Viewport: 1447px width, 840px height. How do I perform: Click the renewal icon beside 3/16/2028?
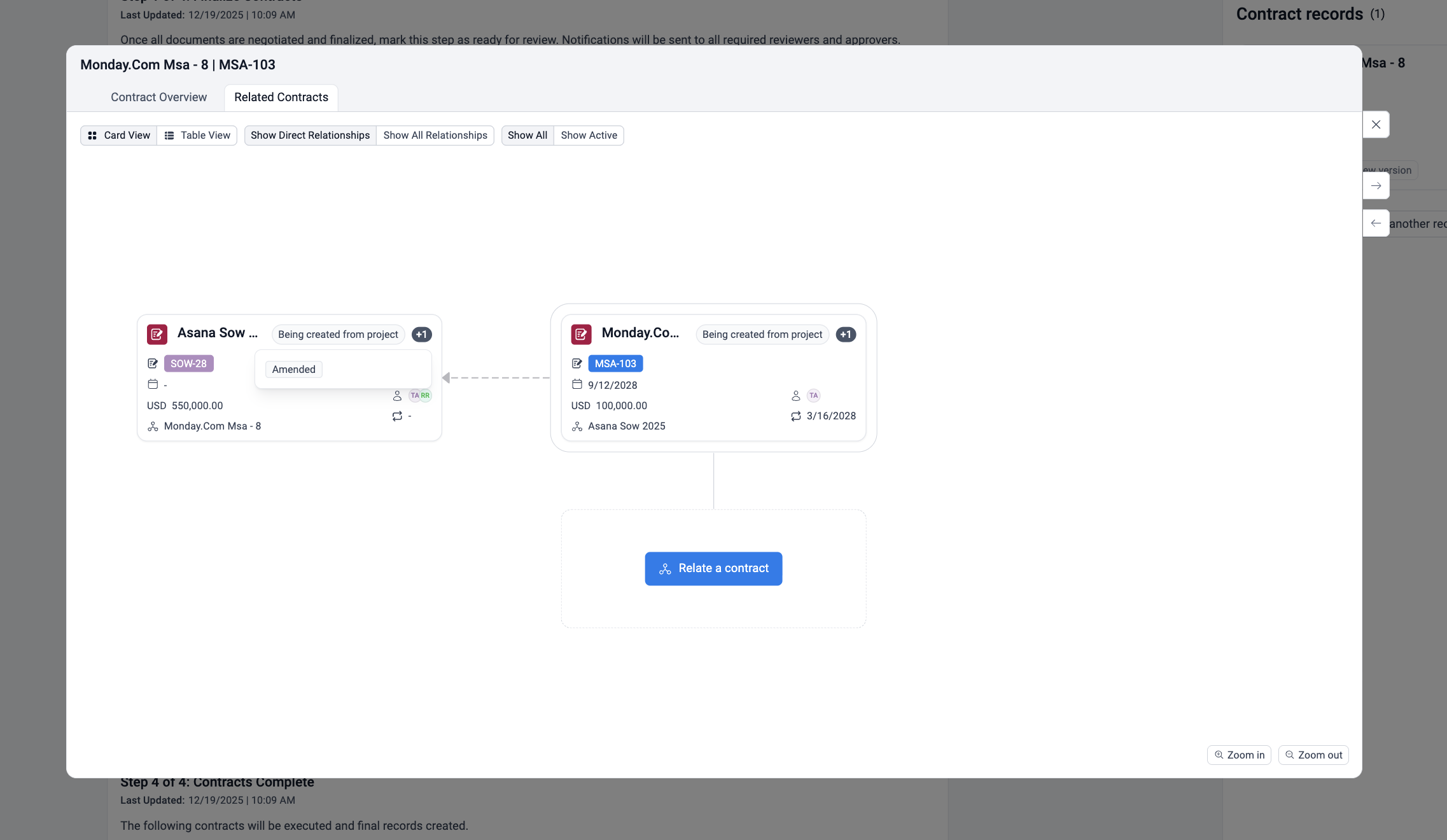tap(795, 416)
